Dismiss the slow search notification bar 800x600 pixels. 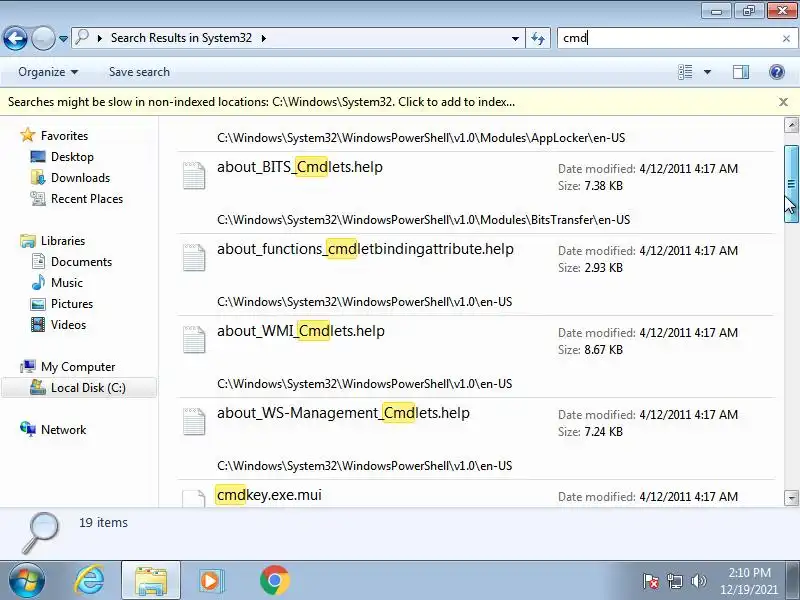click(784, 102)
